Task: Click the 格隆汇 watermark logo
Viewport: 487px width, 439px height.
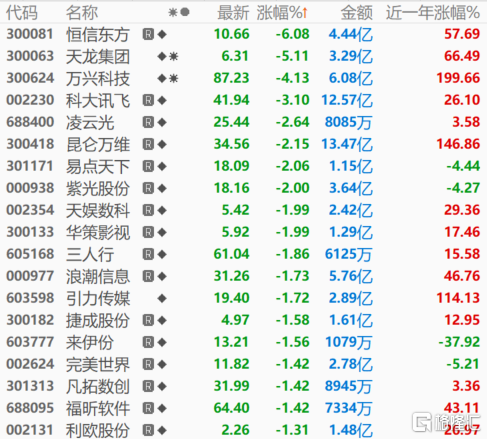Action: click(446, 422)
